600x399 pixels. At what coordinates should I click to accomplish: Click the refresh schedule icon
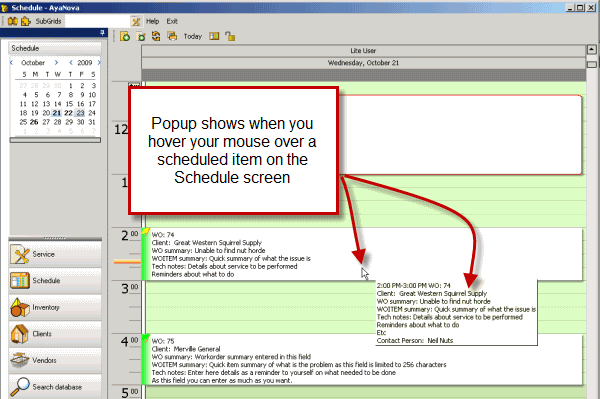(156, 36)
